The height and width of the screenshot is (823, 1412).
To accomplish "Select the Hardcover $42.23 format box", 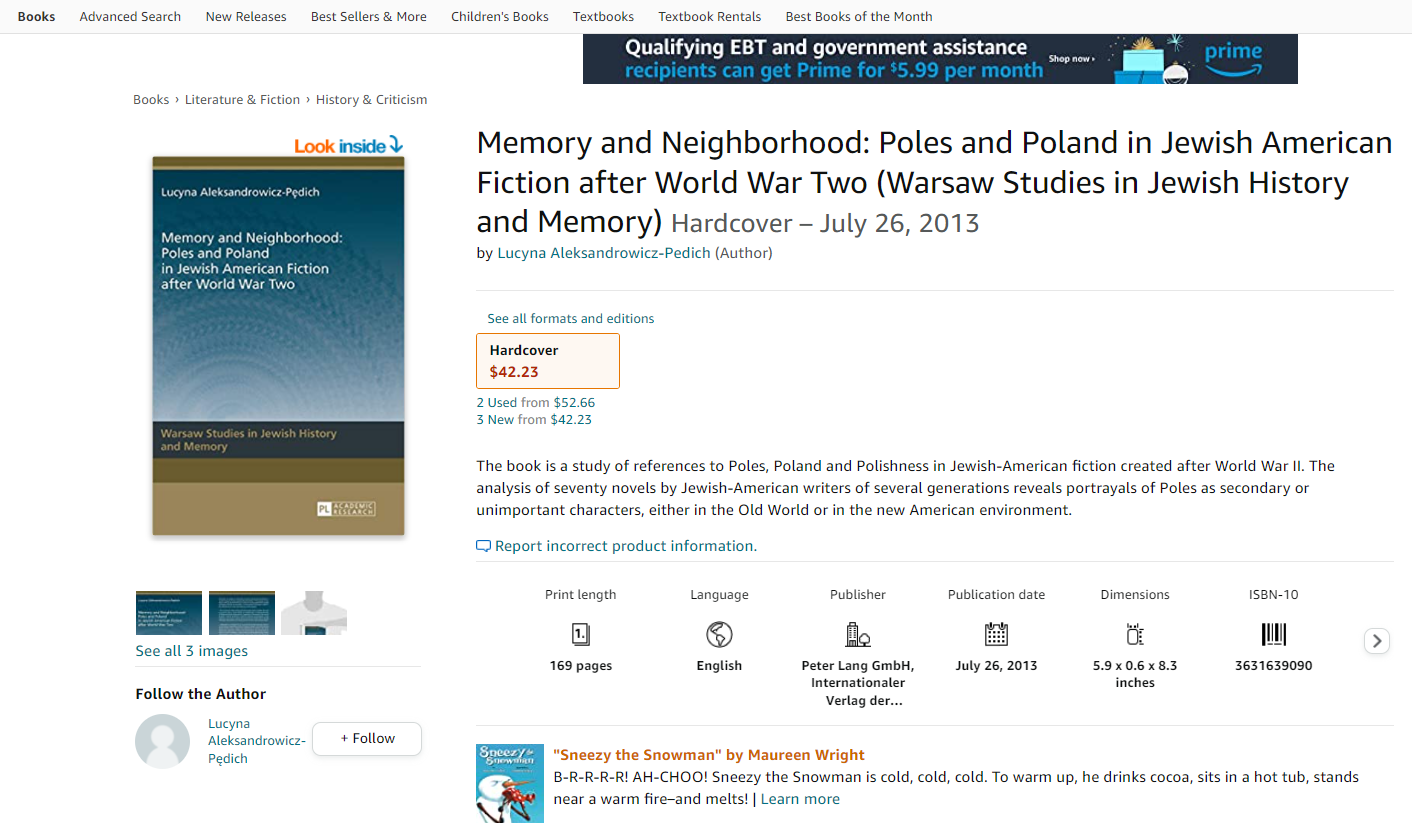I will pyautogui.click(x=548, y=361).
